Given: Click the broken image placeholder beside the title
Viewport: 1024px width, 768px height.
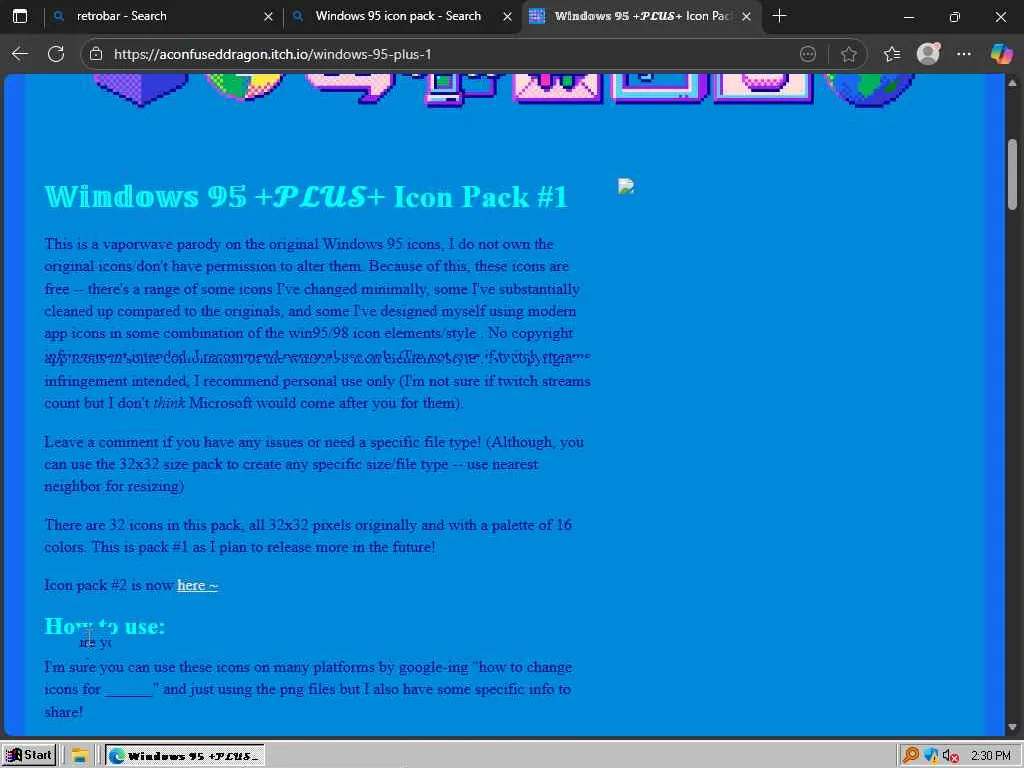Looking at the screenshot, I should tap(626, 187).
